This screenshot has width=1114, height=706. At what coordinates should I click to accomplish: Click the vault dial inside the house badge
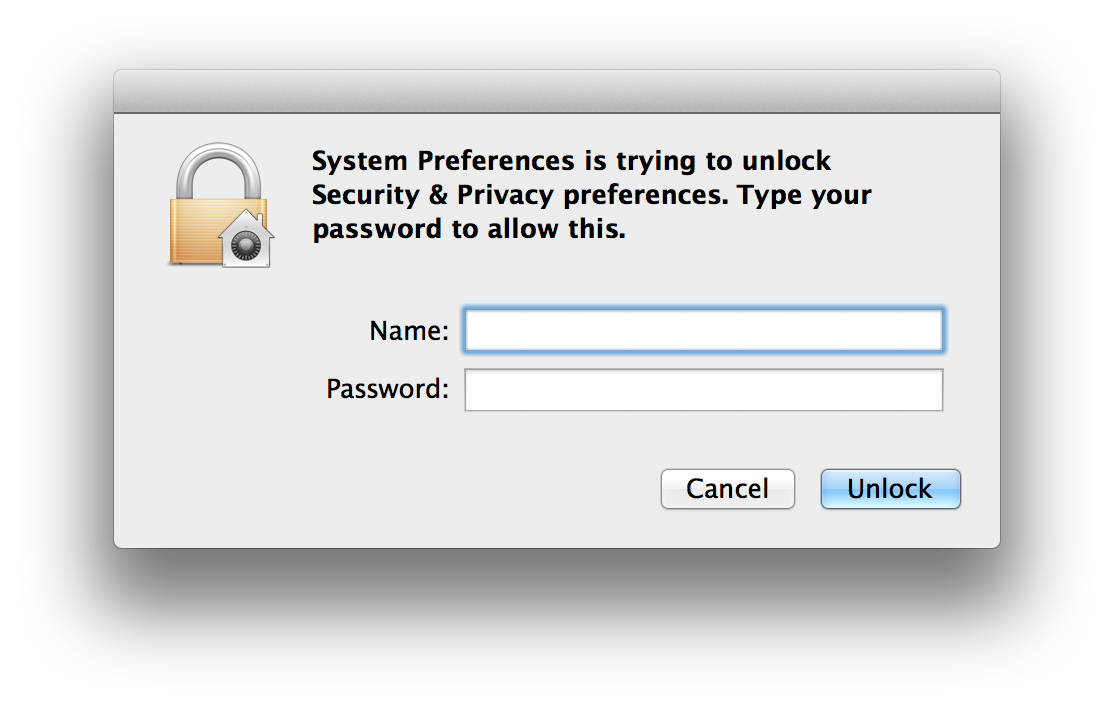[246, 246]
